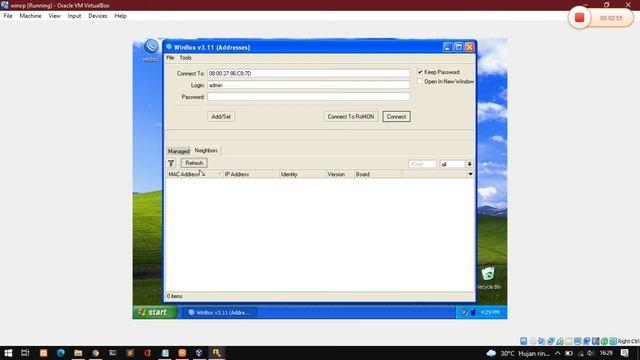Enable Open In New Window checkbox
The height and width of the screenshot is (360, 640).
(420, 82)
